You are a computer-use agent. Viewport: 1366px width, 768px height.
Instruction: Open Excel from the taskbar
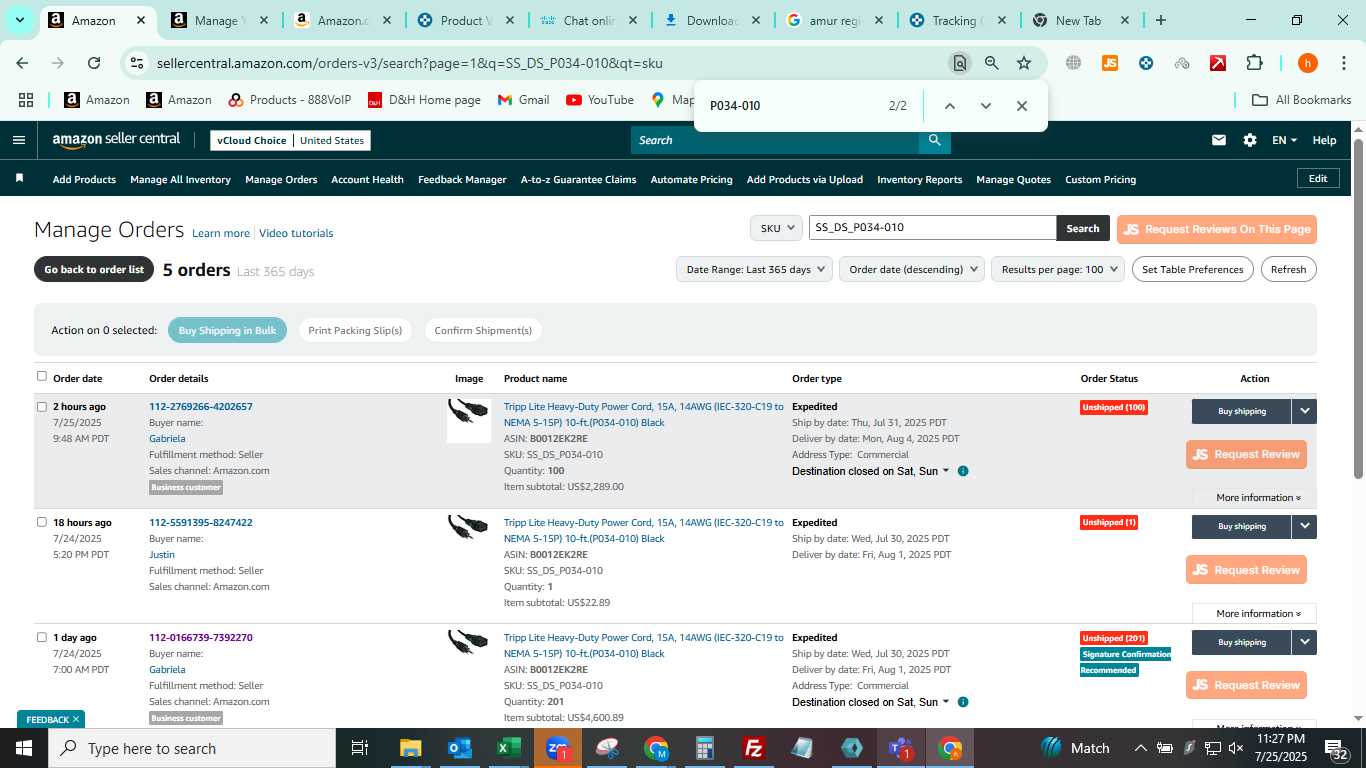[509, 748]
